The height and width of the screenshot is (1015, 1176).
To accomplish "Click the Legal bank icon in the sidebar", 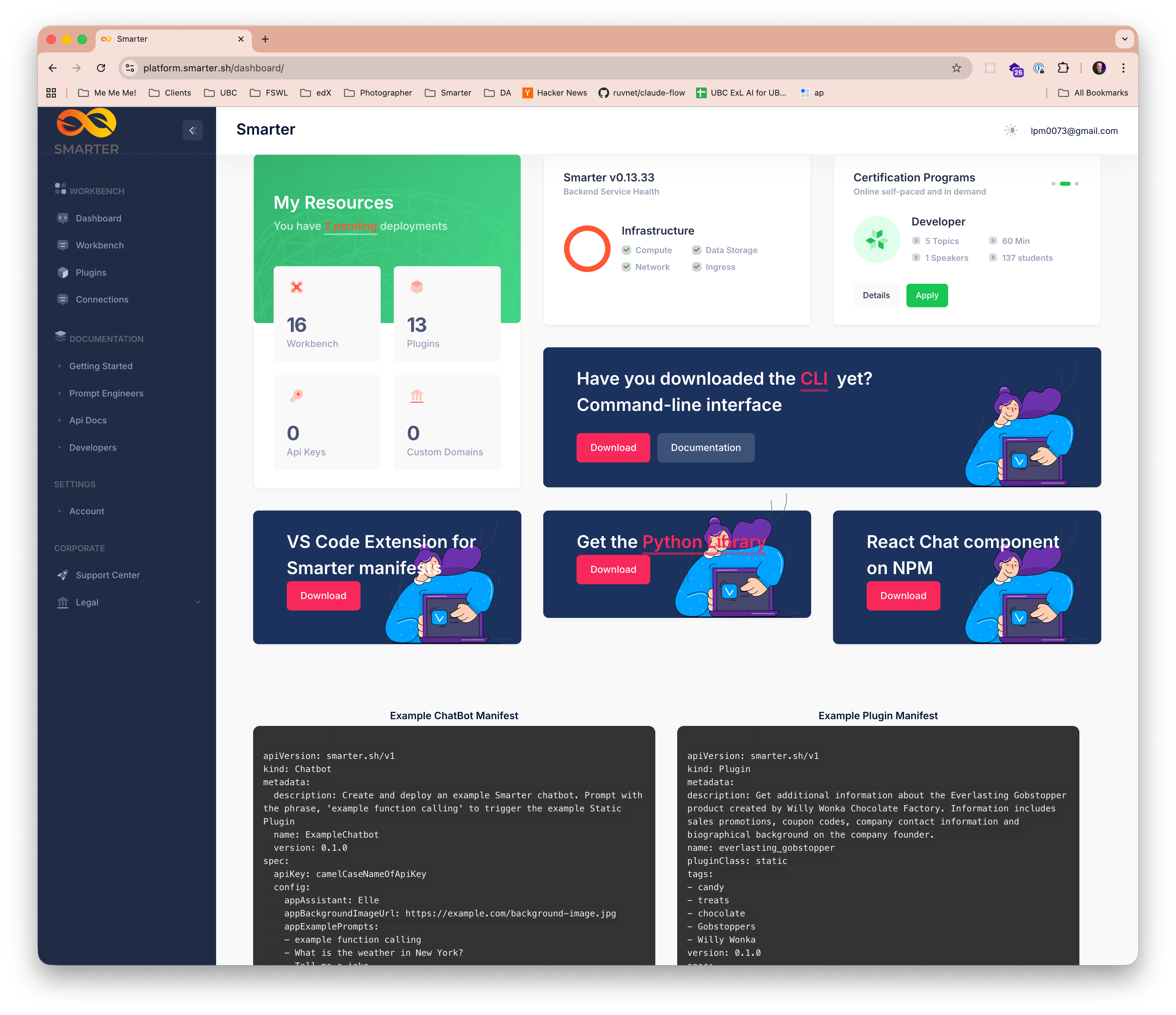I will [x=63, y=602].
